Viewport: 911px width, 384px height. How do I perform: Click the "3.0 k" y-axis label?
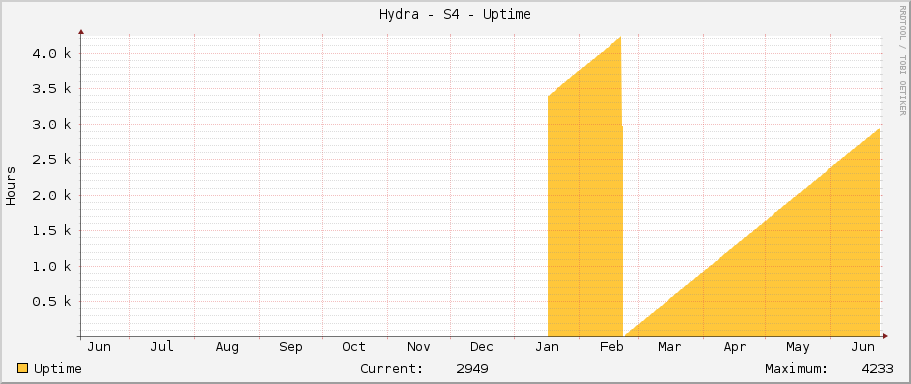click(x=51, y=124)
